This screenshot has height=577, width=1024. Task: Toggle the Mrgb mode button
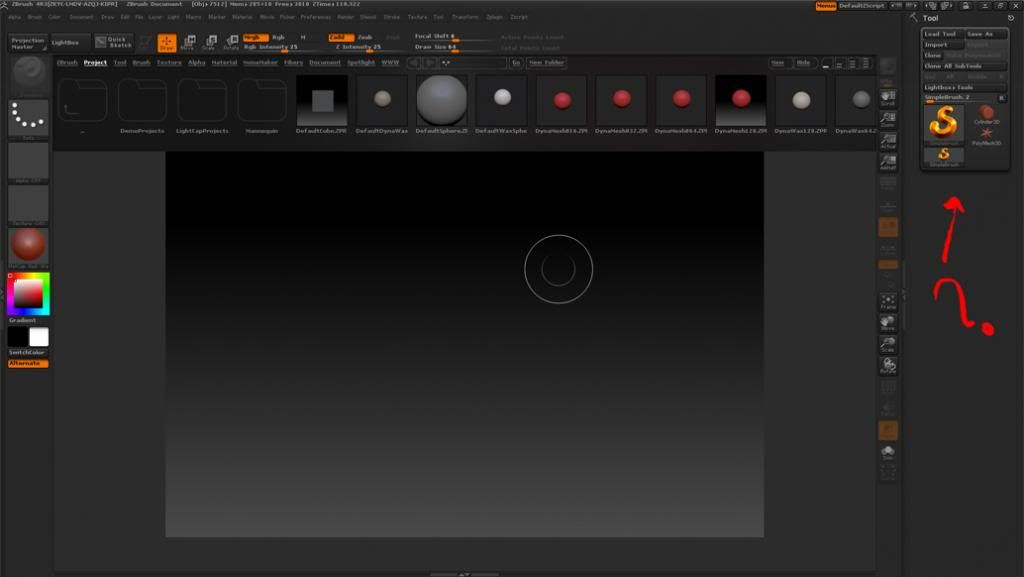click(x=255, y=37)
